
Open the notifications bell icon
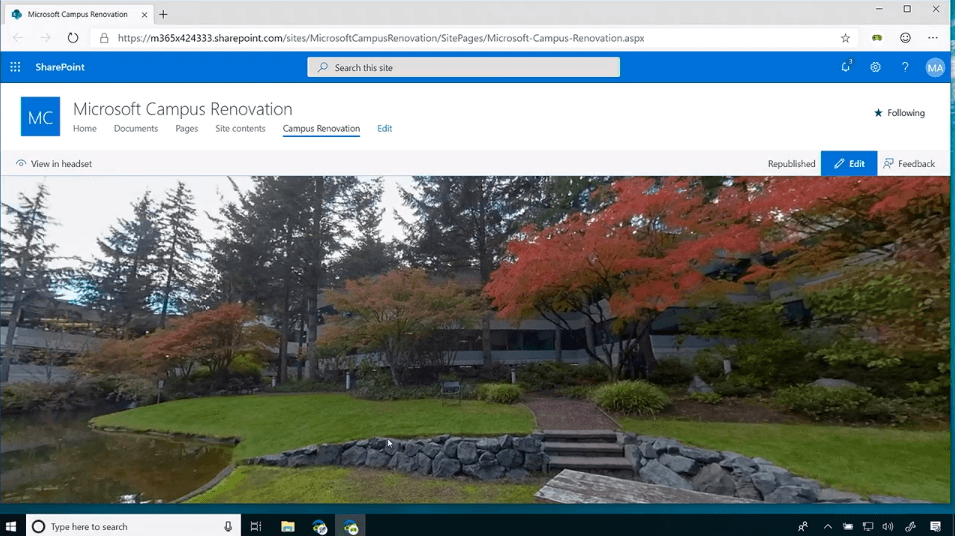pos(846,66)
